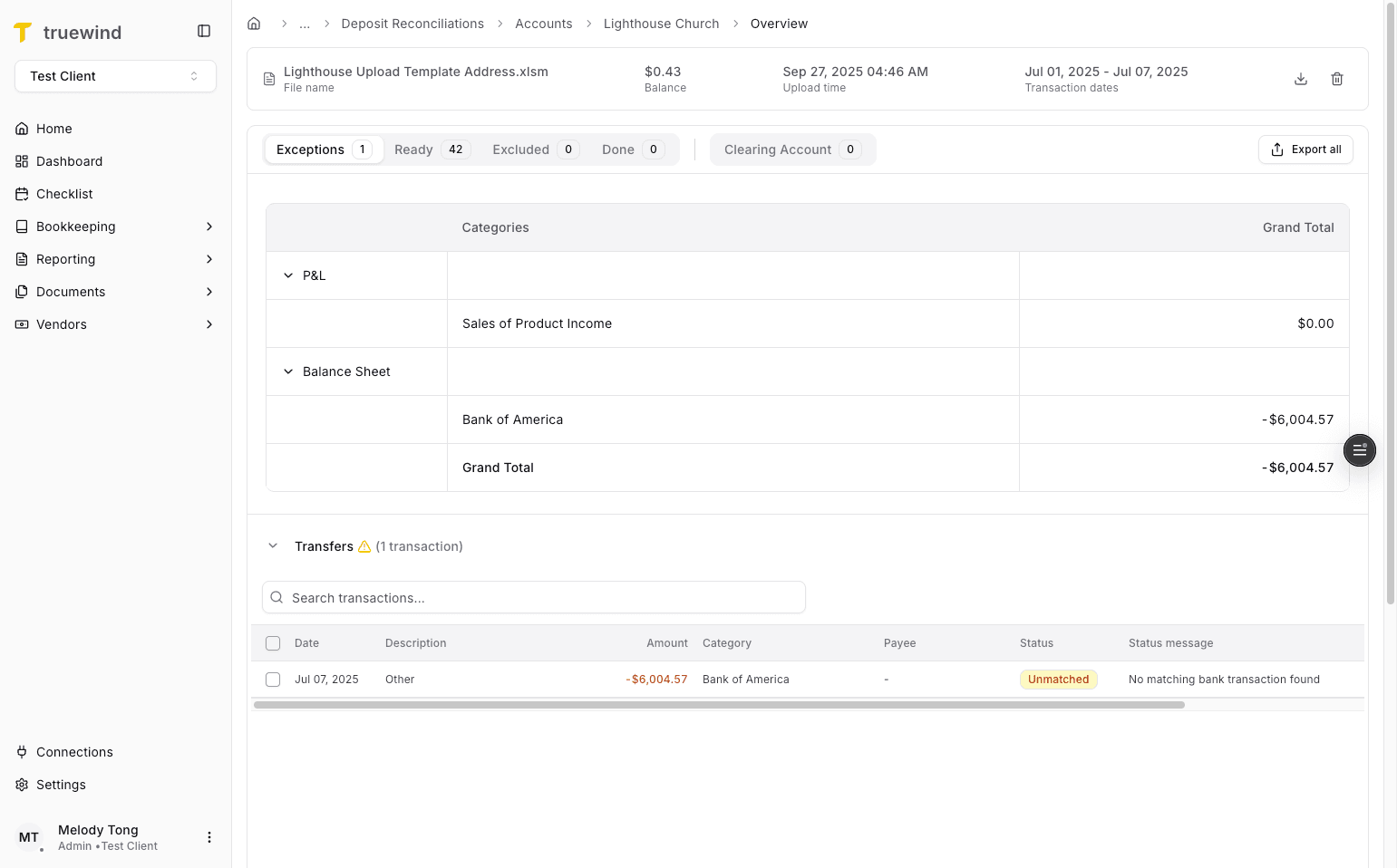This screenshot has width=1397, height=868.
Task: Open the floating menu button on the right
Action: tap(1359, 449)
